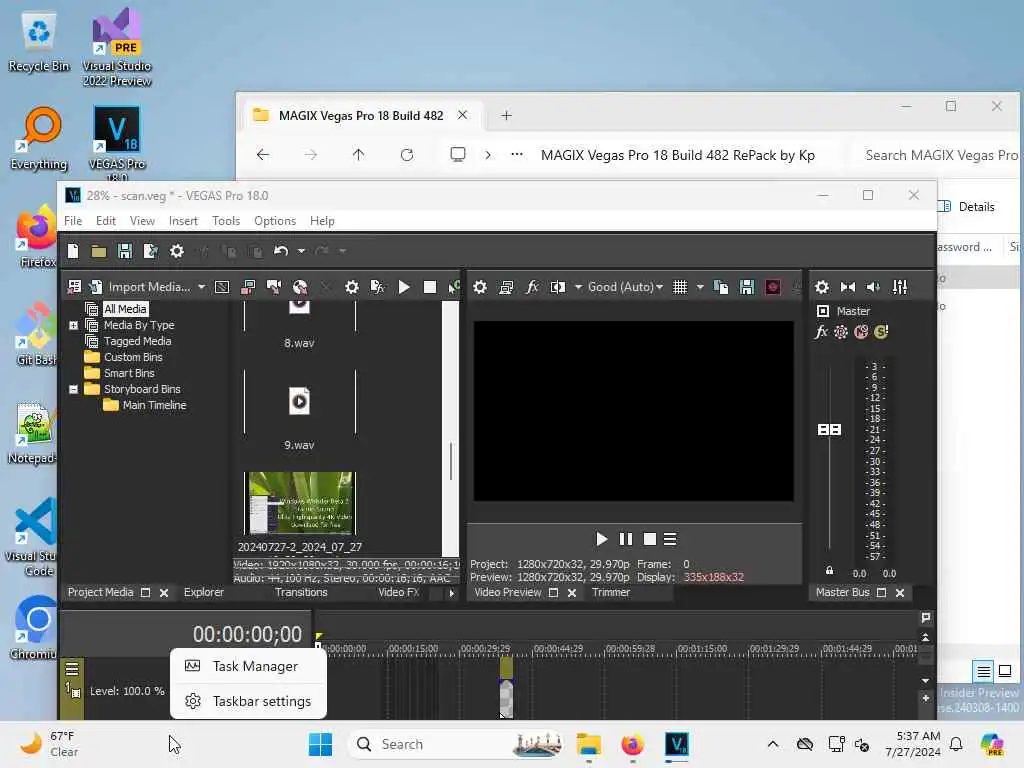Click Remove Unused Media icon in Project Media
The image size is (1024, 768).
pyautogui.click(x=74, y=287)
